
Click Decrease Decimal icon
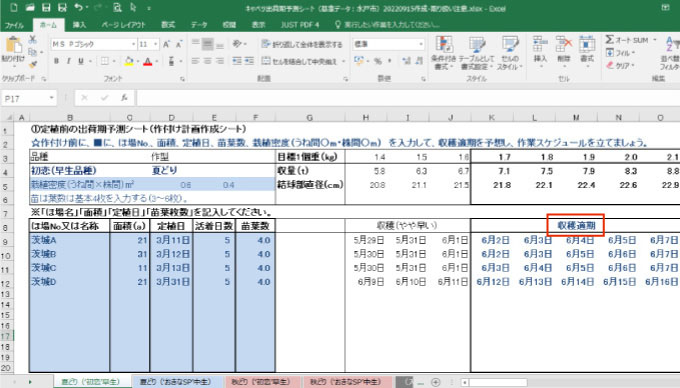419,61
